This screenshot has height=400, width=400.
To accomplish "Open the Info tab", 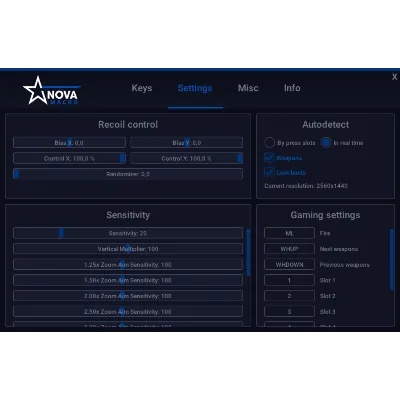I will [292, 88].
